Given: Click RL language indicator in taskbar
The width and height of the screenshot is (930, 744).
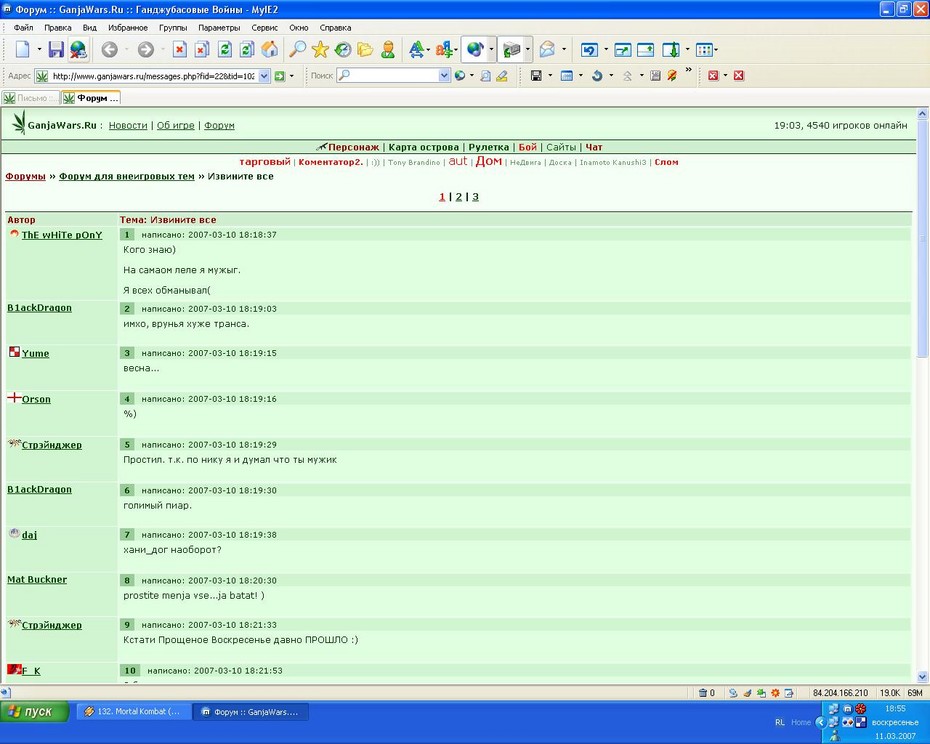Looking at the screenshot, I should tap(779, 722).
